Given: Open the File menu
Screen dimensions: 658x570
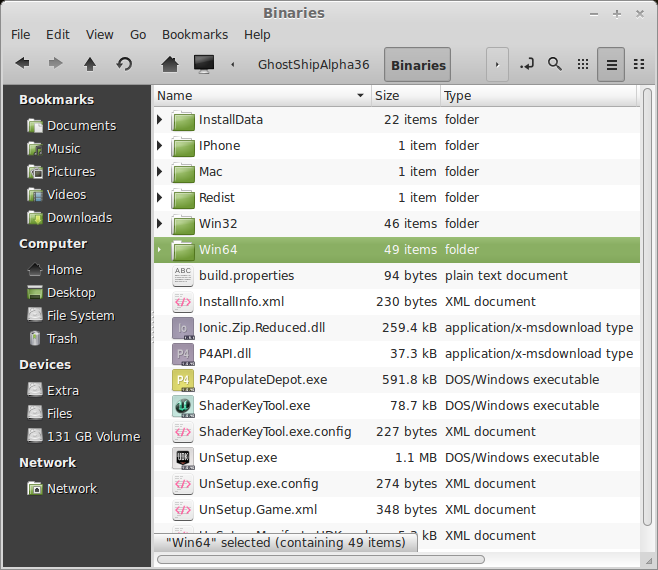Looking at the screenshot, I should pyautogui.click(x=21, y=34).
